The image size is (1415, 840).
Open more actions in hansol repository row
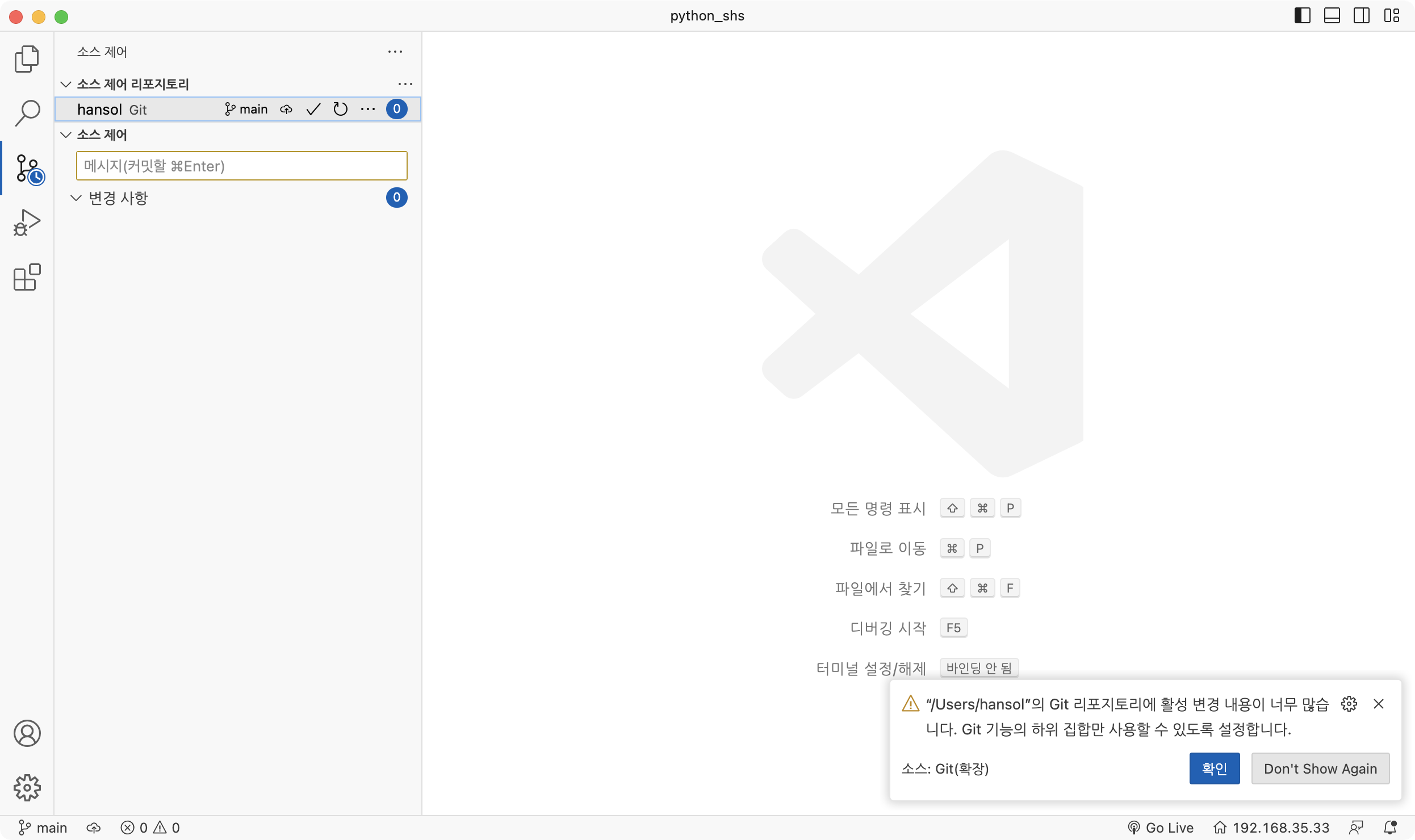point(368,109)
